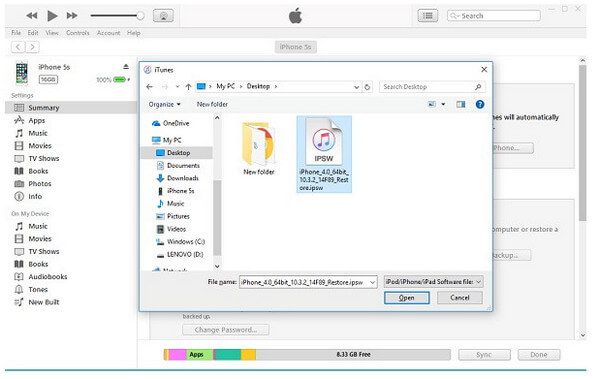600x379 pixels.
Task: Open the Edit menu in iTunes
Action: 33,33
